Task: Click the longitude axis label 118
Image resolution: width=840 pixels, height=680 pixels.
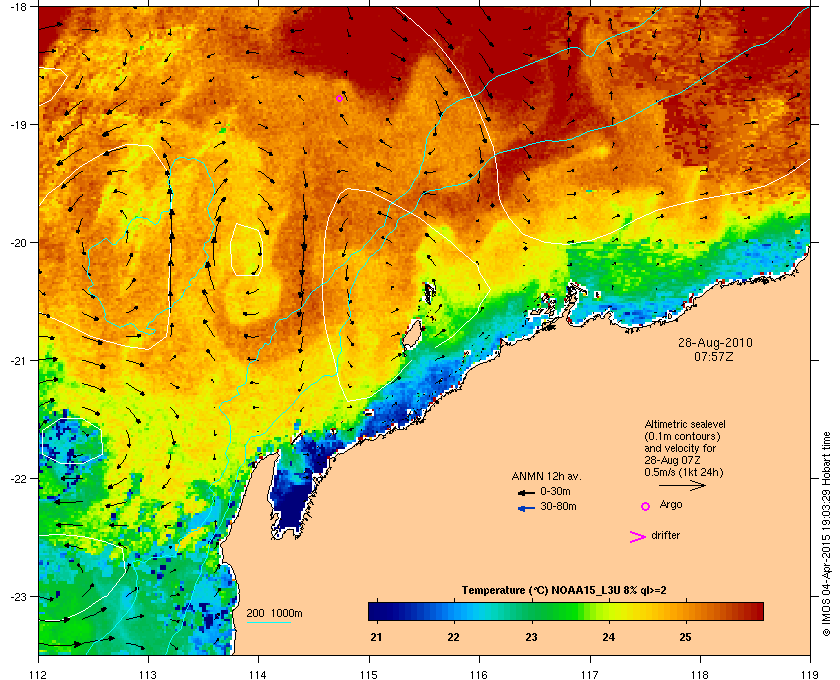Action: tap(700, 675)
